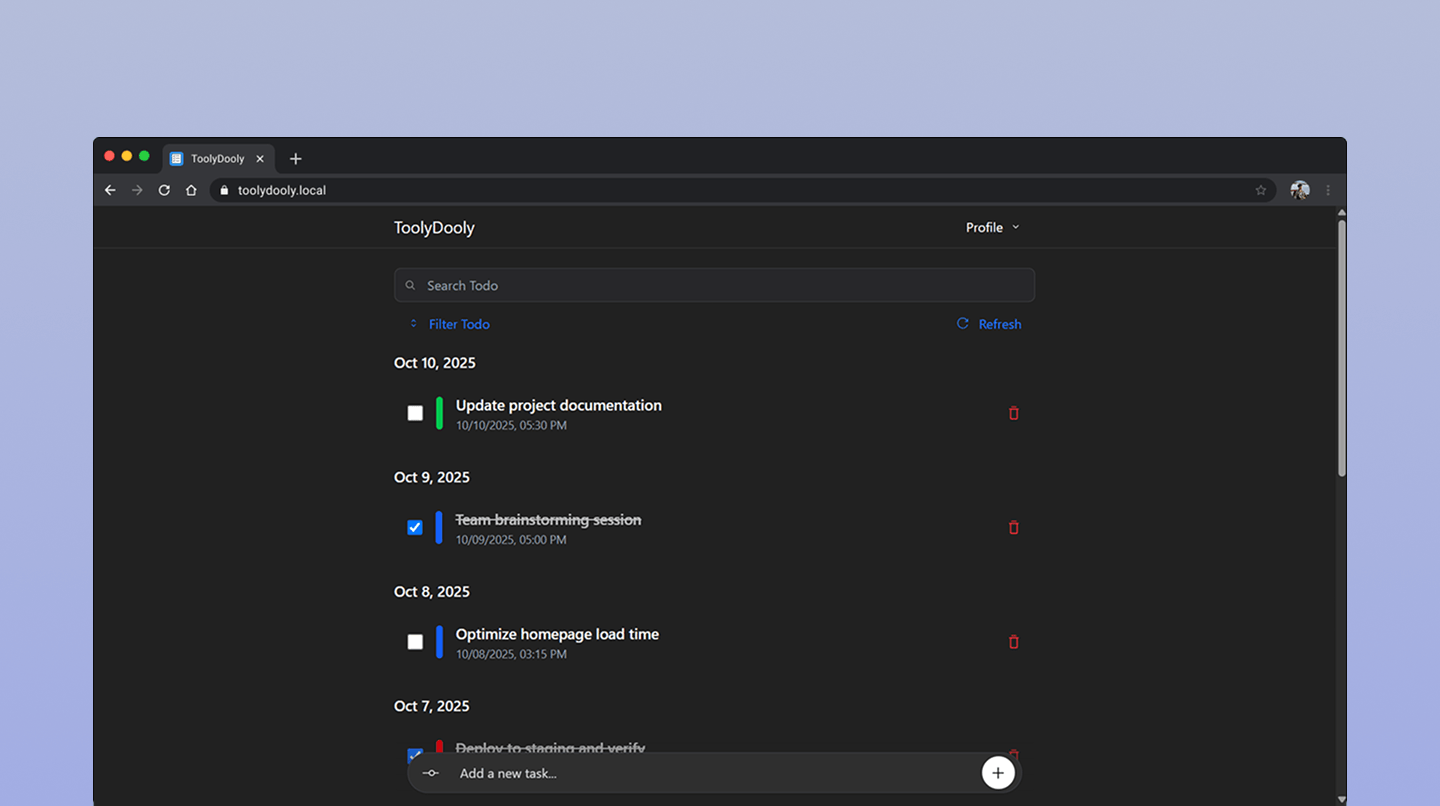Open the browser profile avatar
The image size is (1440, 806).
coord(1299,190)
